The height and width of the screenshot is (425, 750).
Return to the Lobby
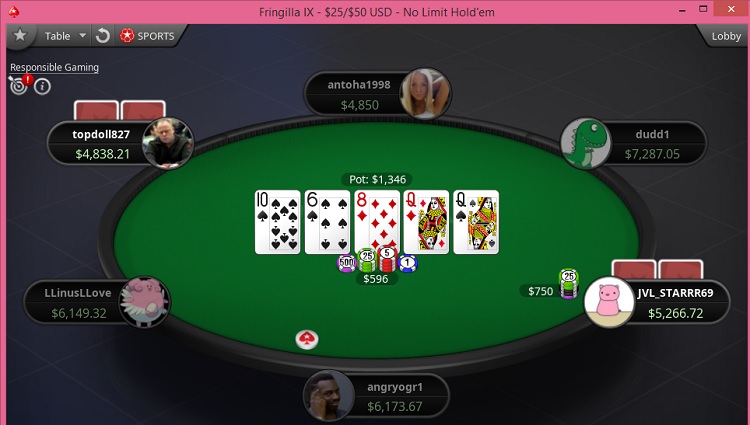point(726,36)
